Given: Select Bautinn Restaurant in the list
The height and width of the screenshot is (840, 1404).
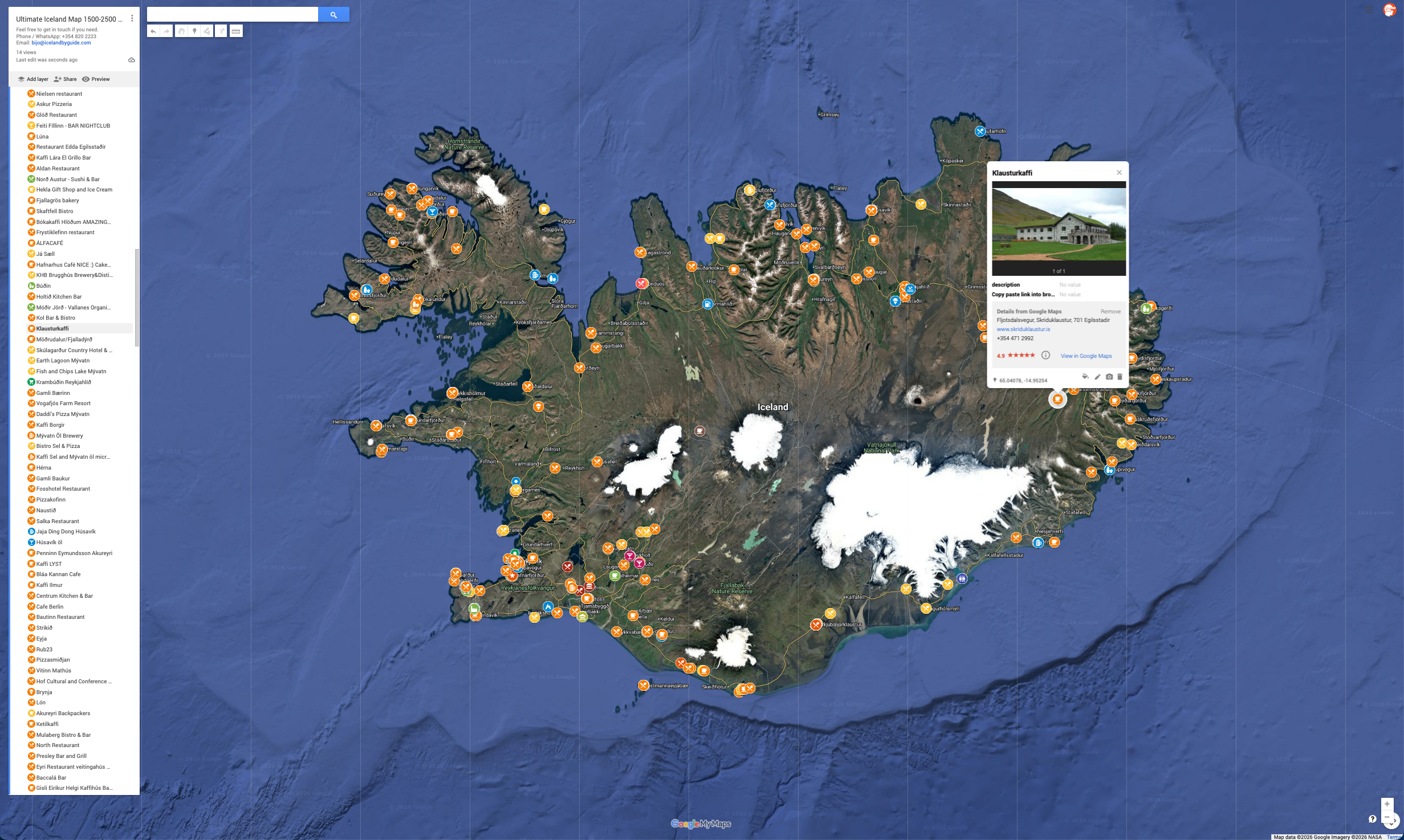Looking at the screenshot, I should (x=60, y=617).
